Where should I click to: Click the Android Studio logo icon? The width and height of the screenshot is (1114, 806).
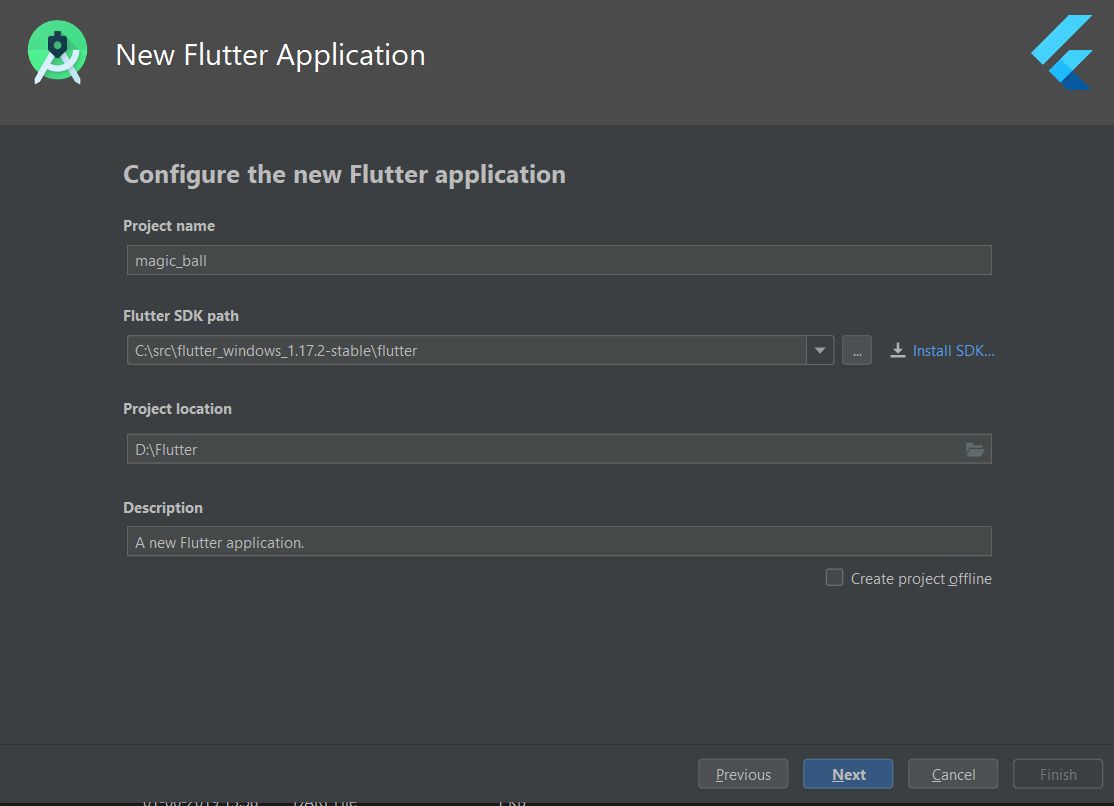58,53
